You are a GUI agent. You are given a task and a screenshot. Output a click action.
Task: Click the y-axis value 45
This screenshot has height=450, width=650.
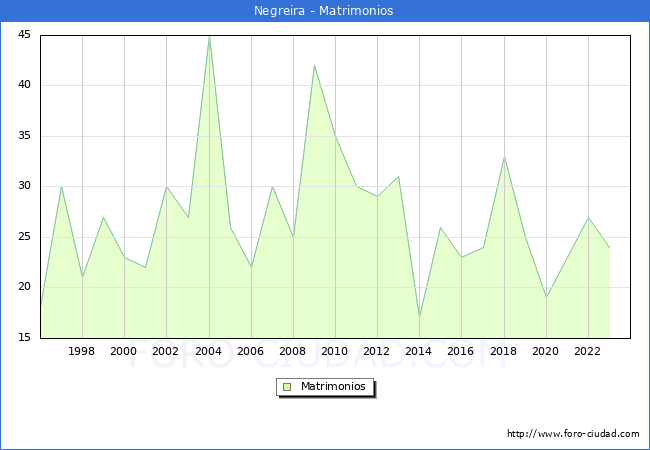(x=24, y=34)
